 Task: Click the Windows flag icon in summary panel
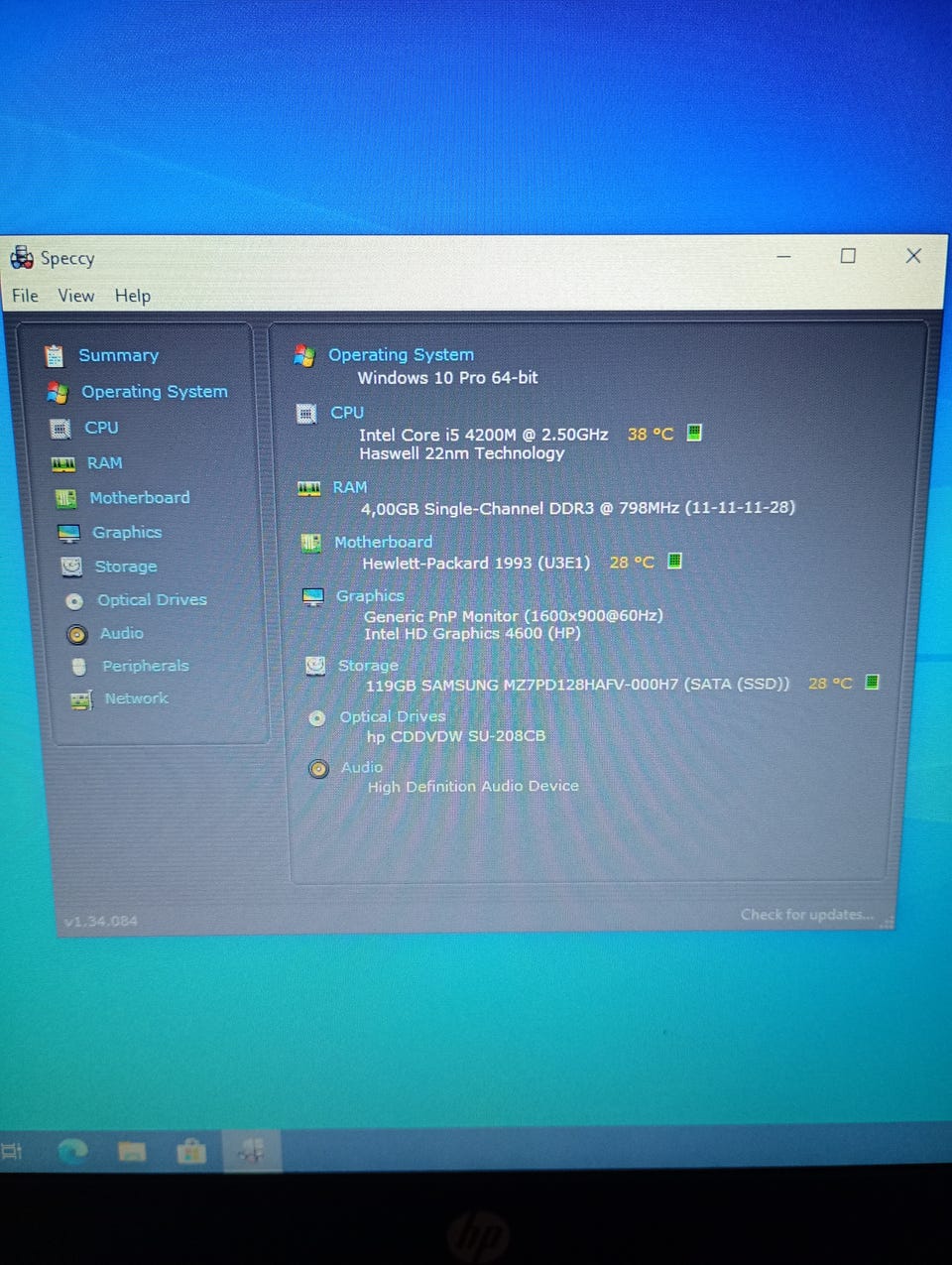pyautogui.click(x=304, y=355)
